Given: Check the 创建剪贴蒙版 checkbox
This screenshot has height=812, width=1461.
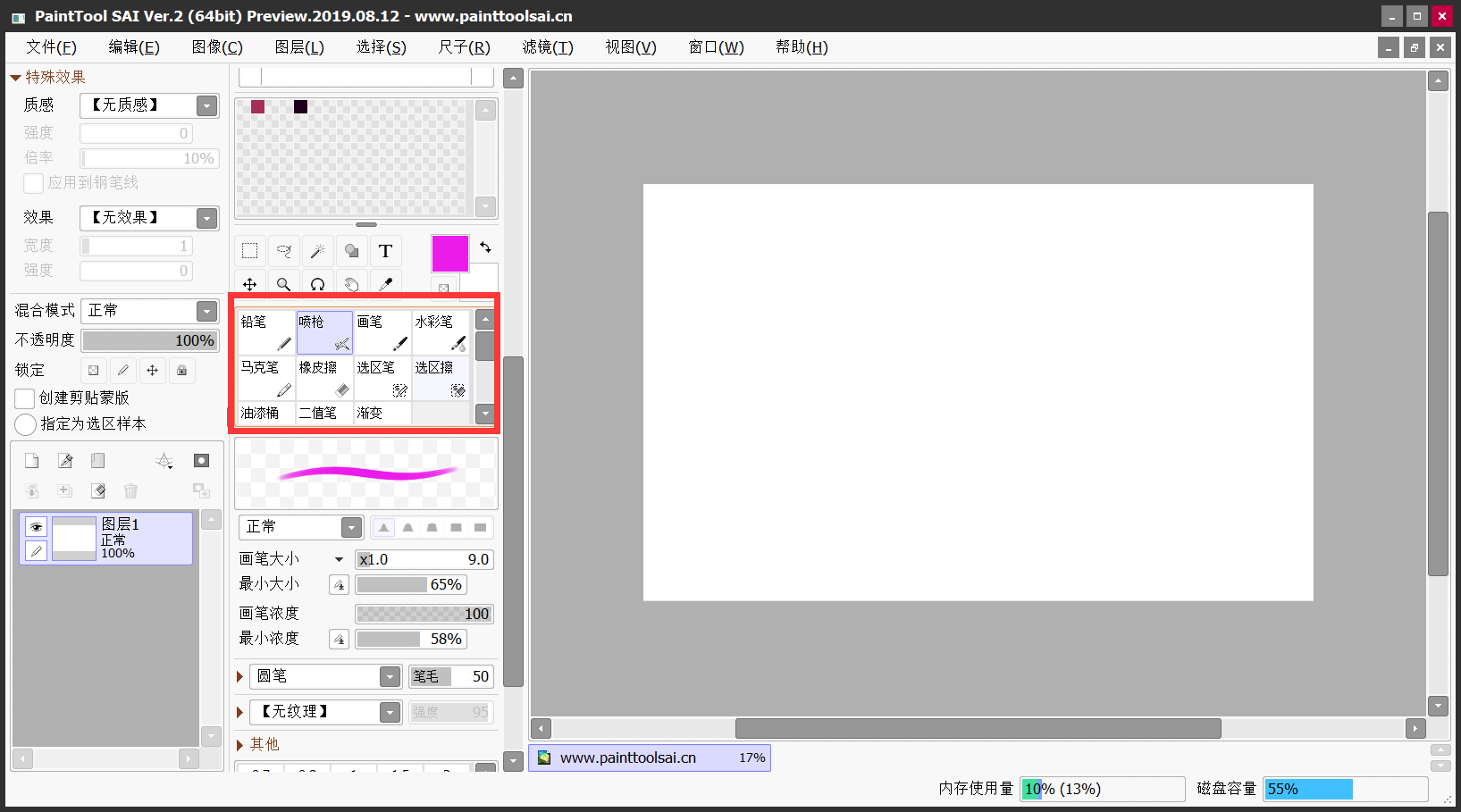Looking at the screenshot, I should (x=25, y=398).
